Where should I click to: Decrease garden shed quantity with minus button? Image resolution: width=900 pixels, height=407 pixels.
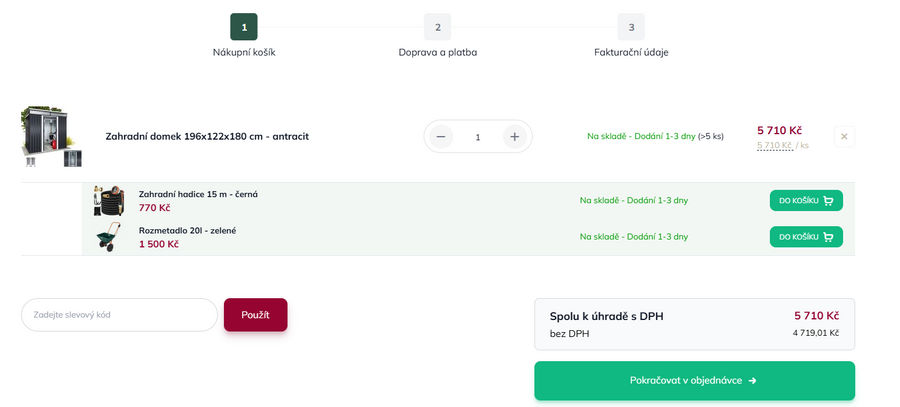click(441, 137)
